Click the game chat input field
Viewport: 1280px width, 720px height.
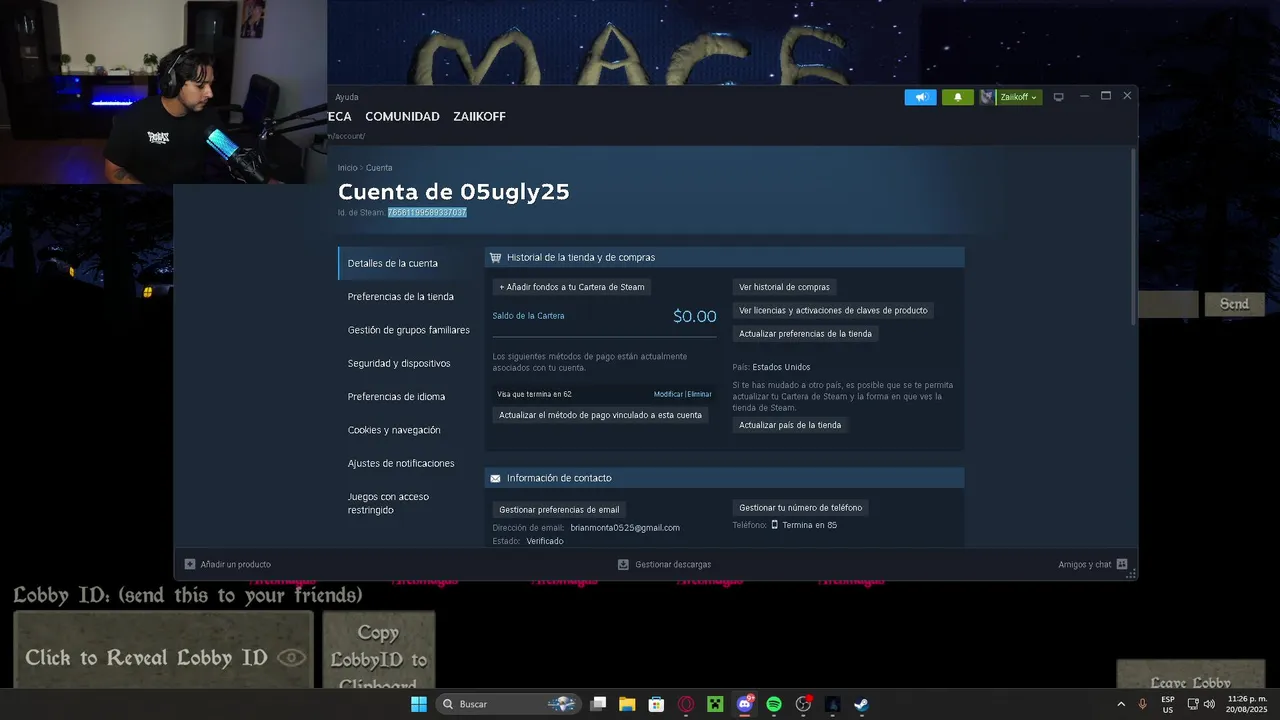(1168, 304)
